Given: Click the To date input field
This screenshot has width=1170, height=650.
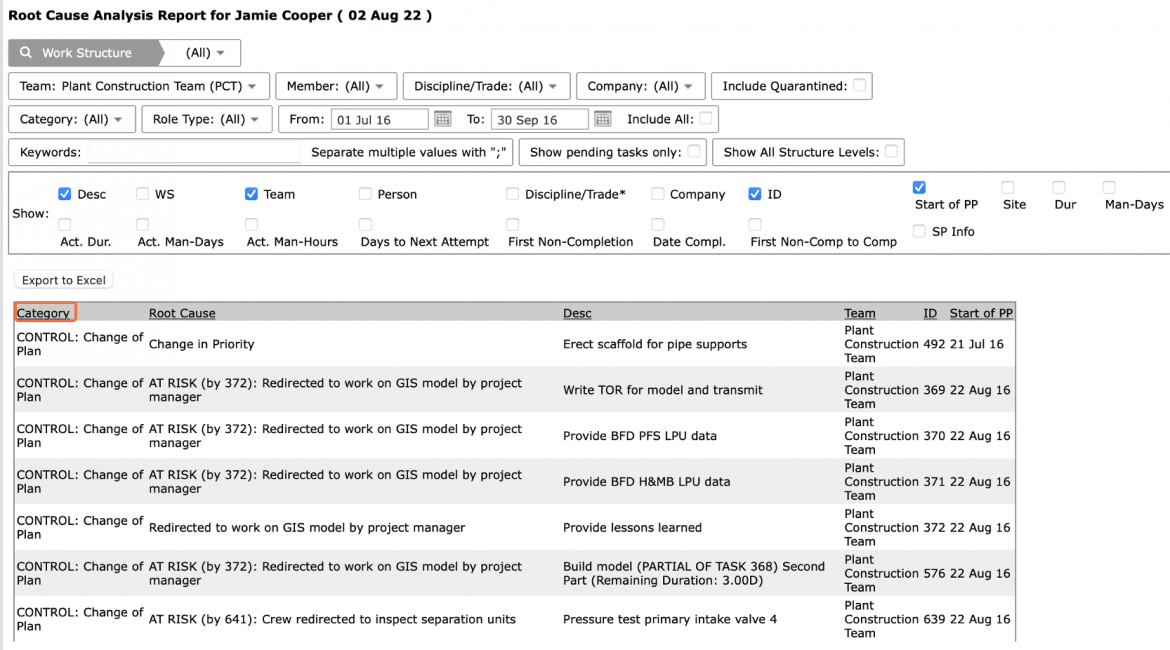Looking at the screenshot, I should click(540, 119).
